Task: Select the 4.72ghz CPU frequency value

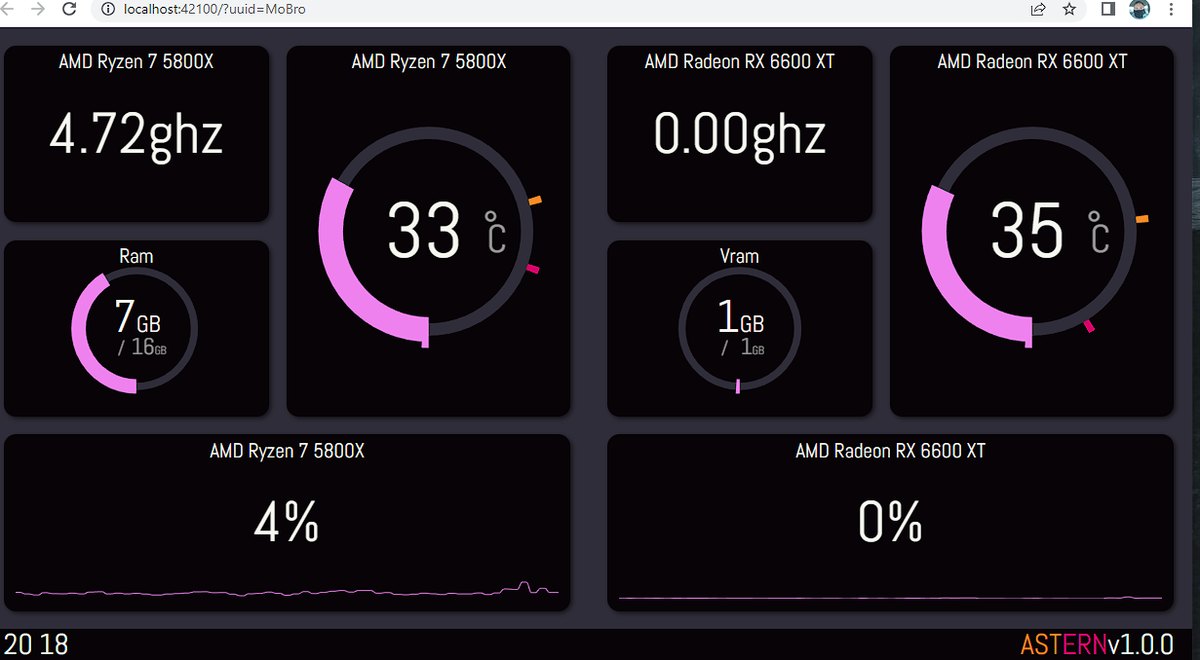Action: coord(136,134)
